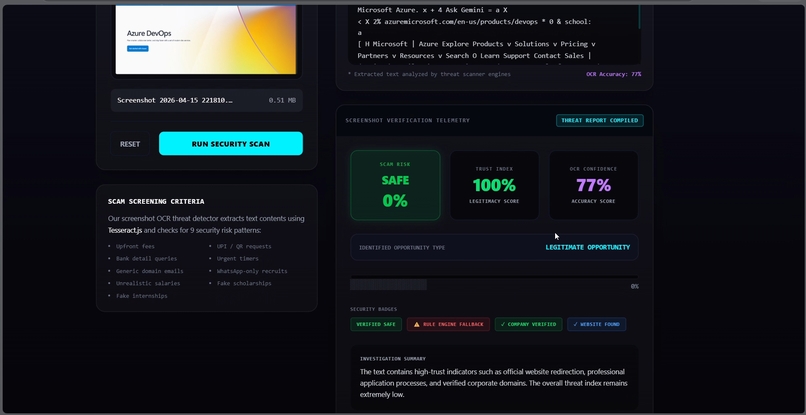
Task: Click the 'Generic domain emails' criteria item
Action: 149,271
